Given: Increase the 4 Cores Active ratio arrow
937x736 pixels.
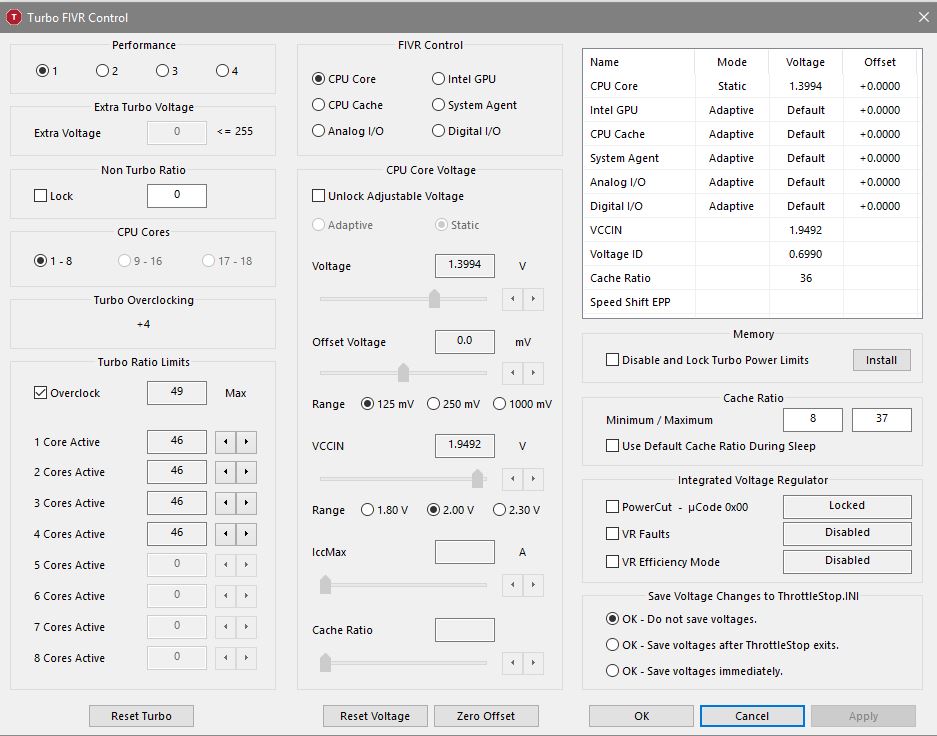Looking at the screenshot, I should click(246, 534).
